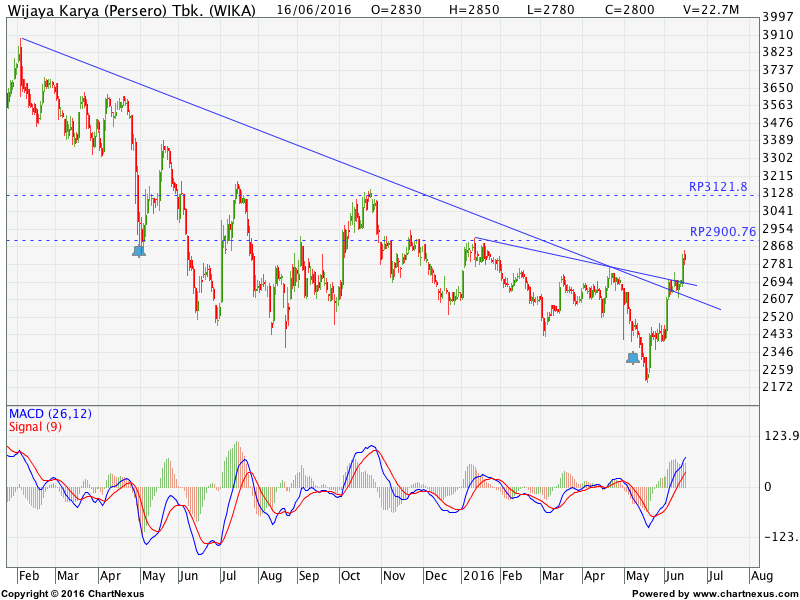Click the Signal (9) indicator label

[35, 427]
